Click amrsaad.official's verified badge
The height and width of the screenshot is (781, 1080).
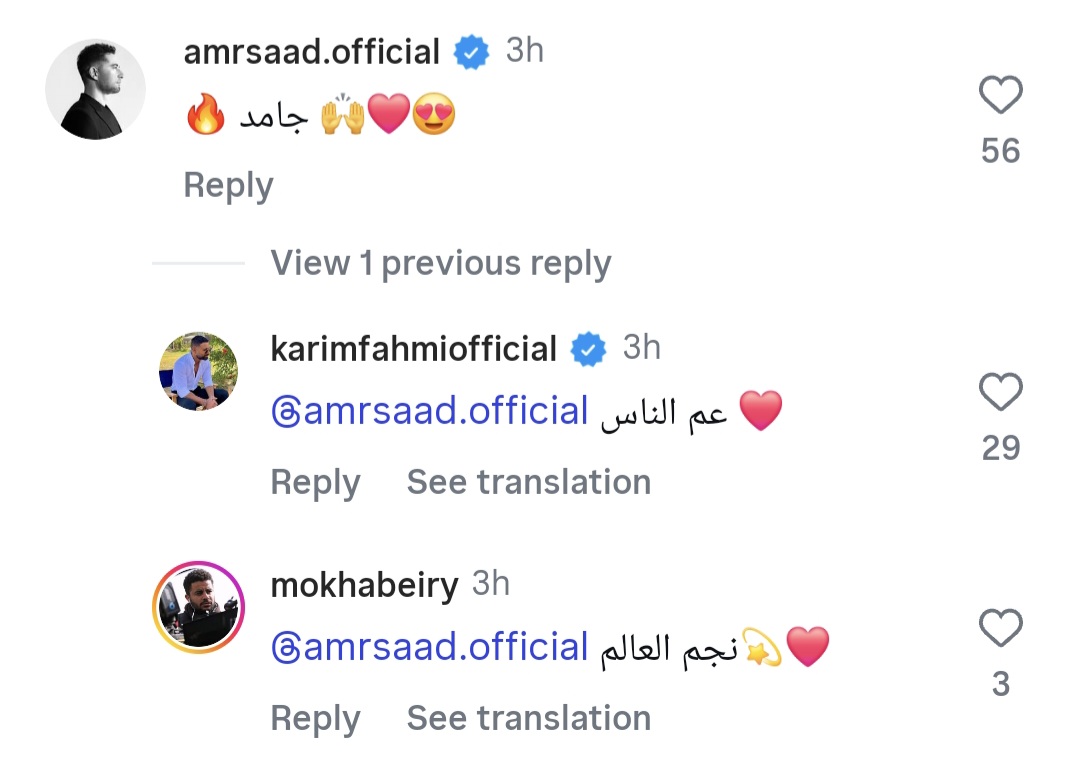[x=472, y=52]
